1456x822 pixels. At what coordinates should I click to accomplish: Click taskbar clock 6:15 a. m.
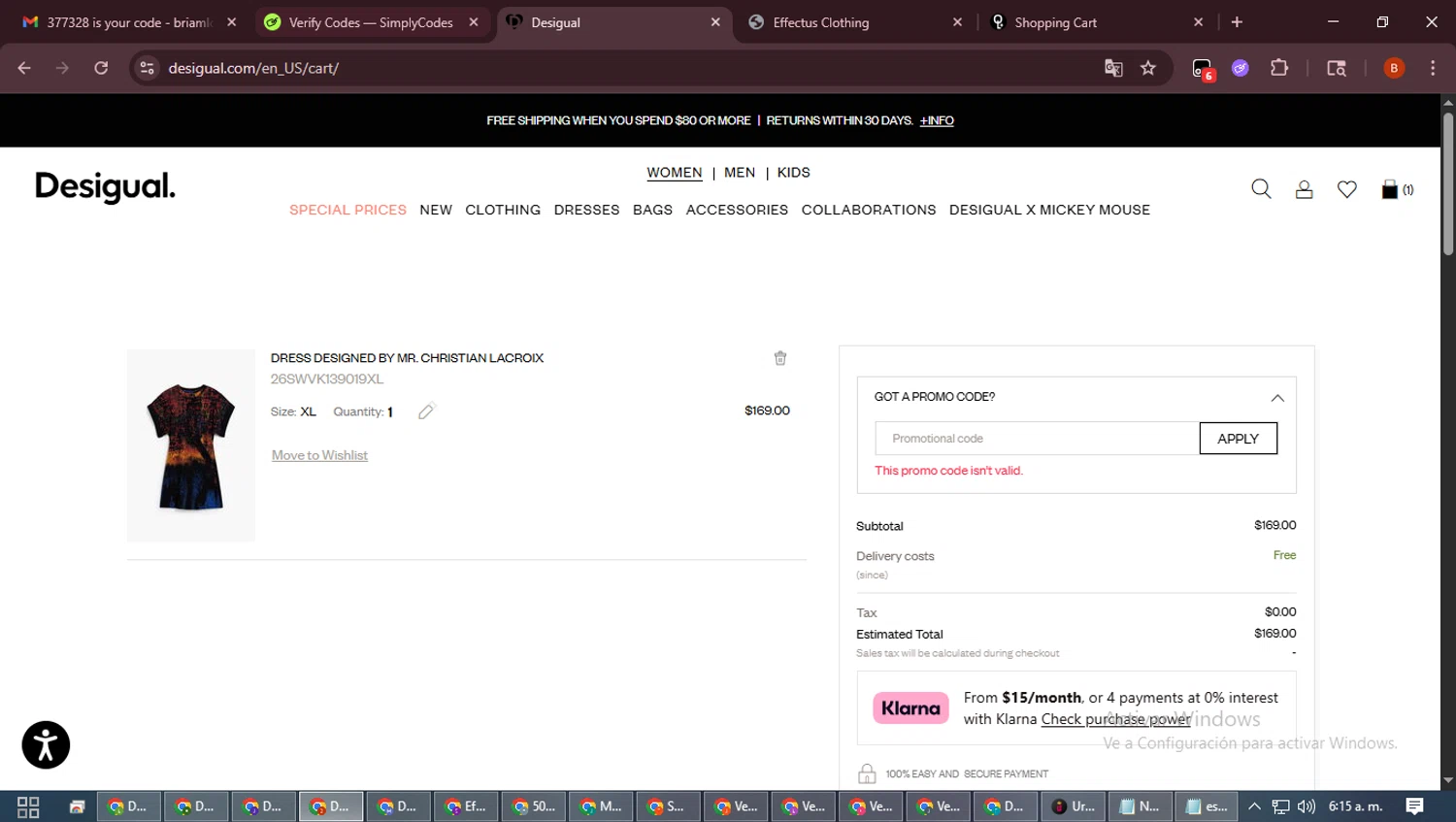tap(1355, 806)
